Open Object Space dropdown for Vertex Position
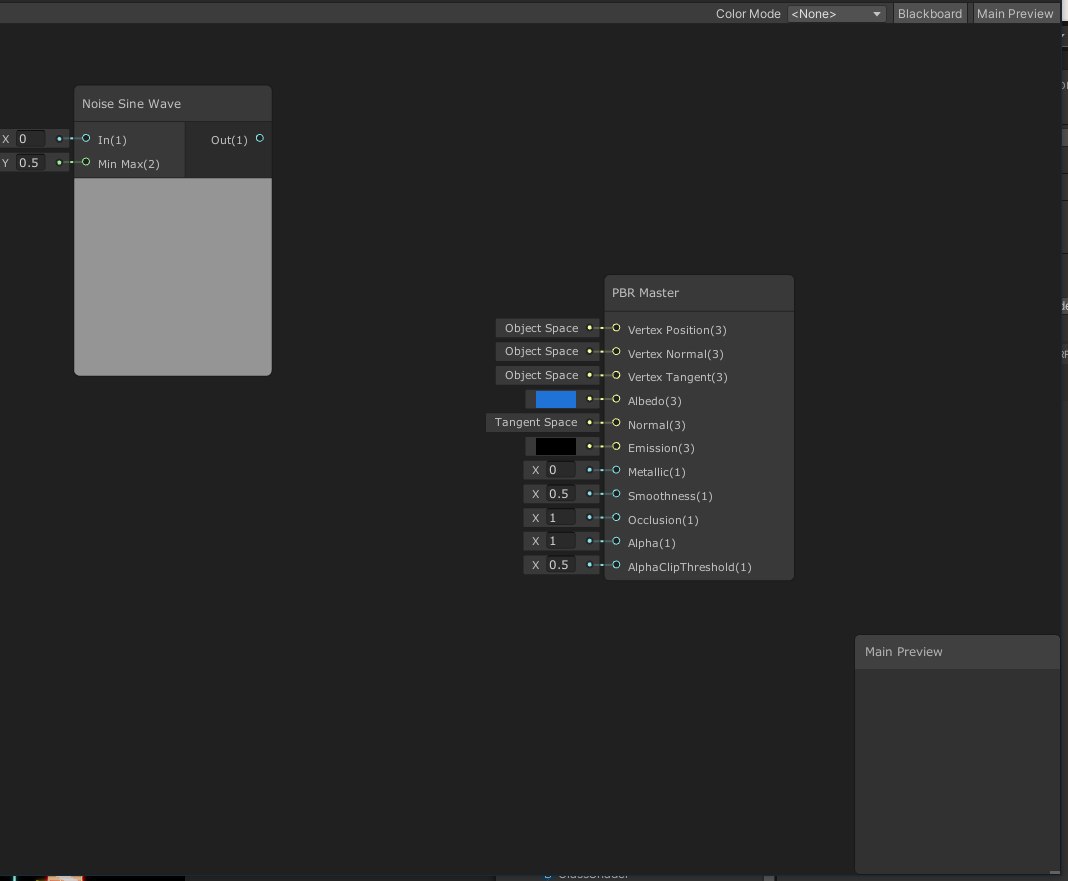 click(541, 328)
